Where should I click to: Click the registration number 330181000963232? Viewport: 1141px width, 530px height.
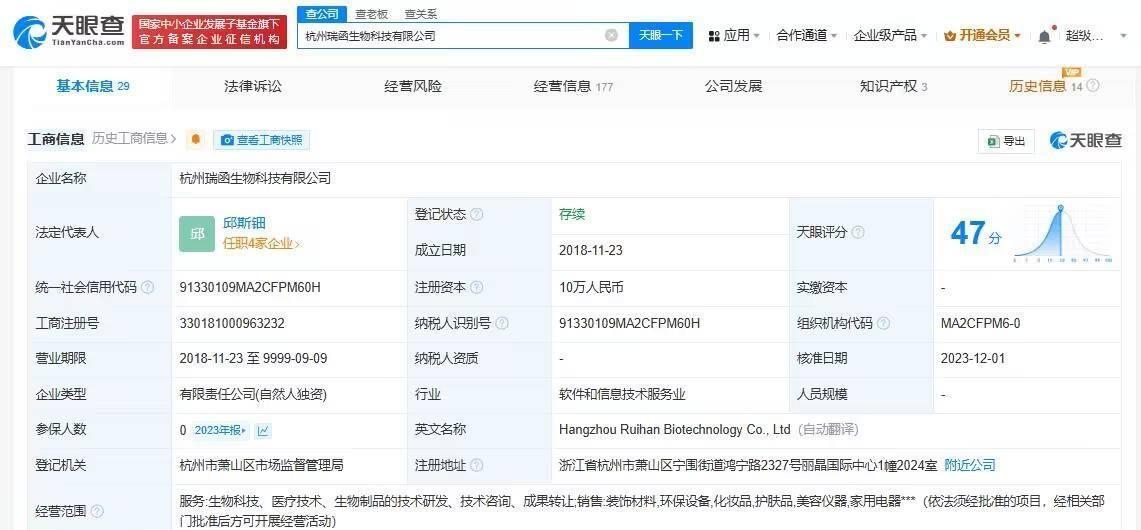(x=232, y=323)
